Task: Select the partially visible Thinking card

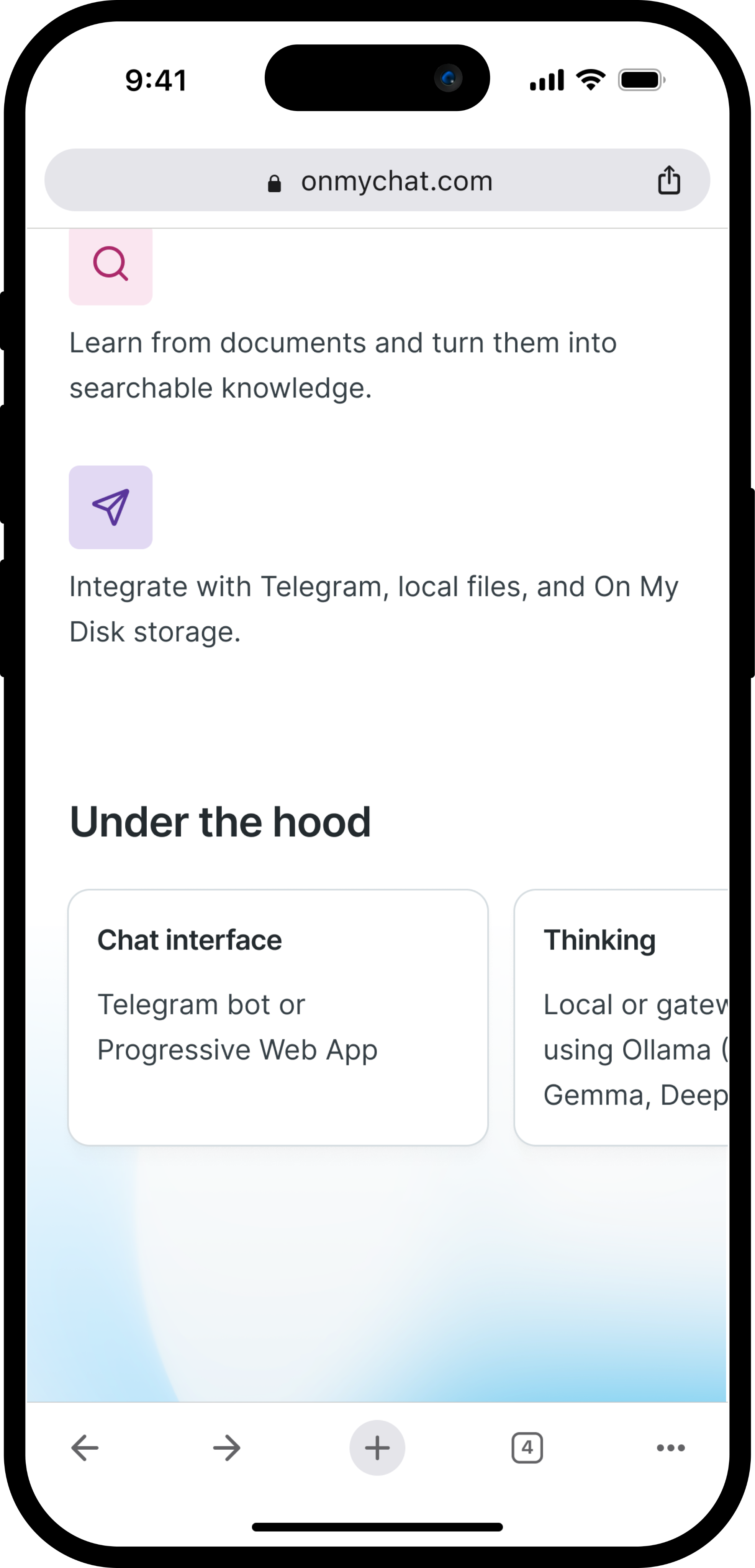Action: 621,1017
